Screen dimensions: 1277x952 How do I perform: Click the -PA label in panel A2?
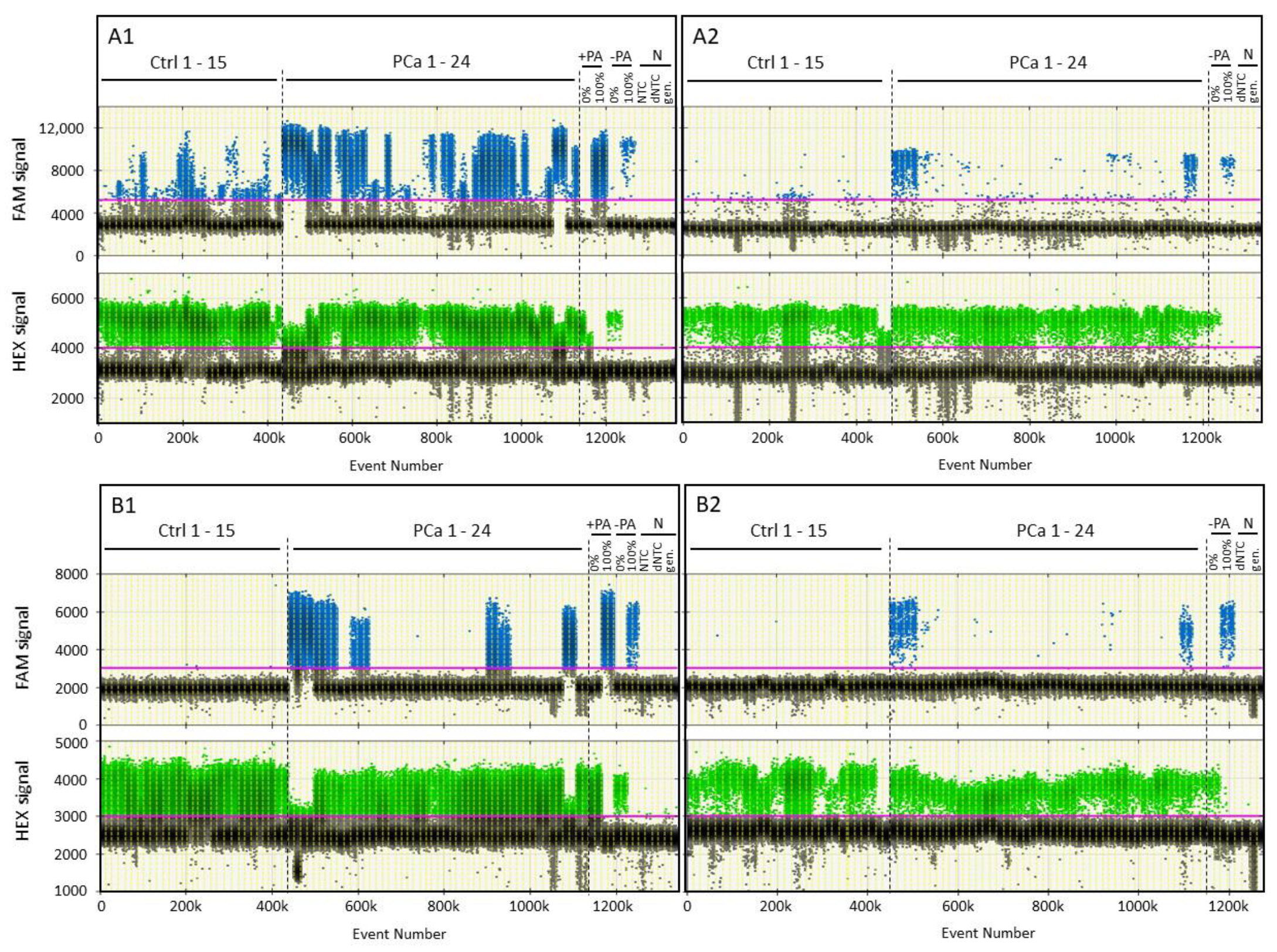(1219, 56)
